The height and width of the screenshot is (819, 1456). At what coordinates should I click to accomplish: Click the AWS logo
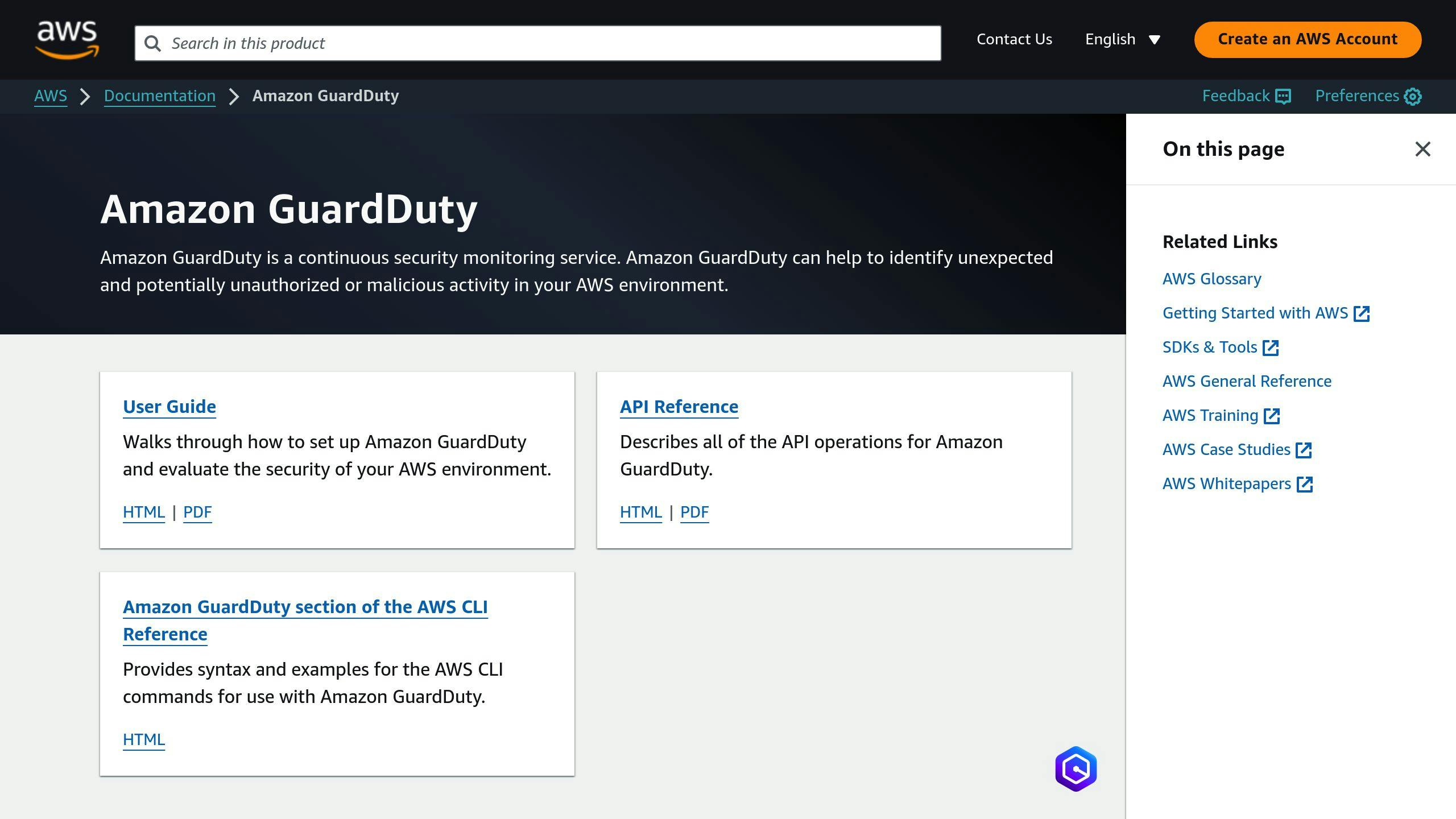(67, 40)
